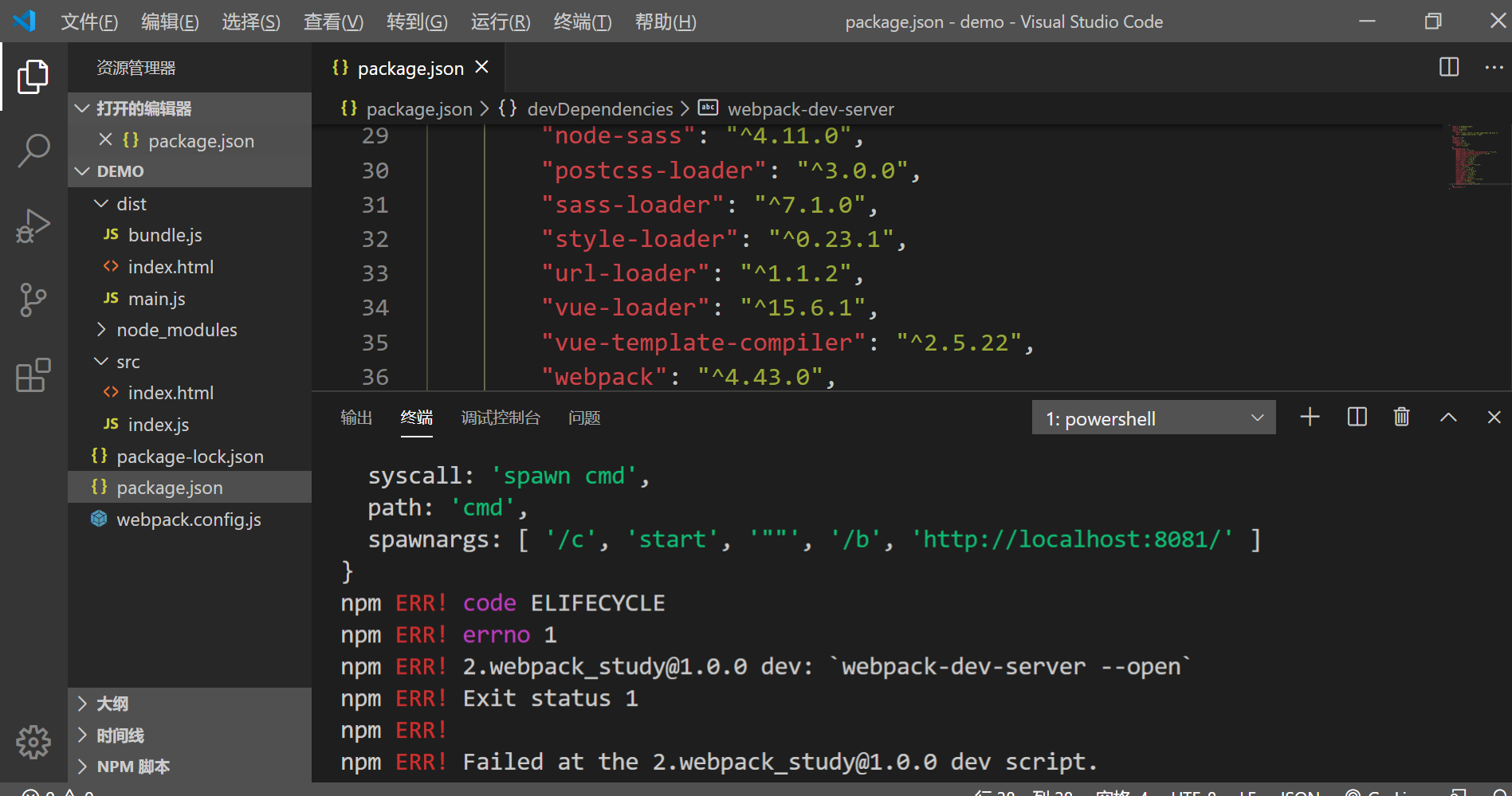
Task: Open the Terminal menu
Action: coord(583,22)
